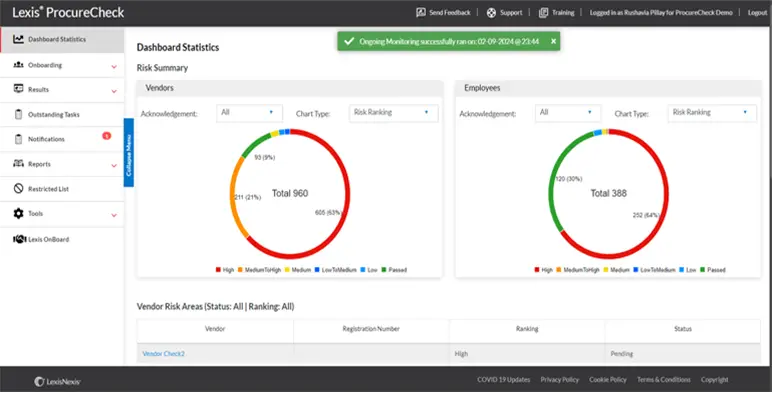This screenshot has width=772, height=393.
Task: Click the LexisNexis logo in footer
Action: point(58,382)
